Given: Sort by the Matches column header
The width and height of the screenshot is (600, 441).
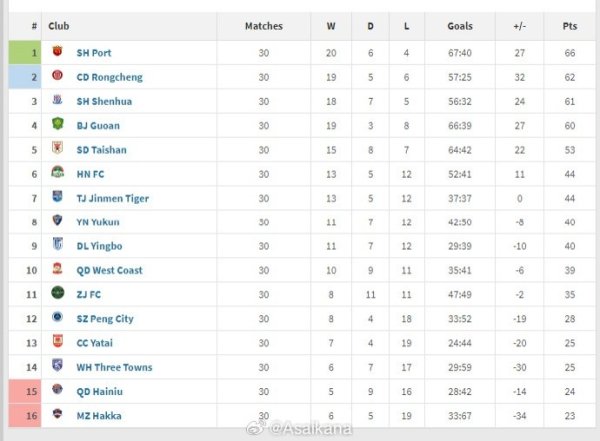Looking at the screenshot, I should click(x=264, y=26).
